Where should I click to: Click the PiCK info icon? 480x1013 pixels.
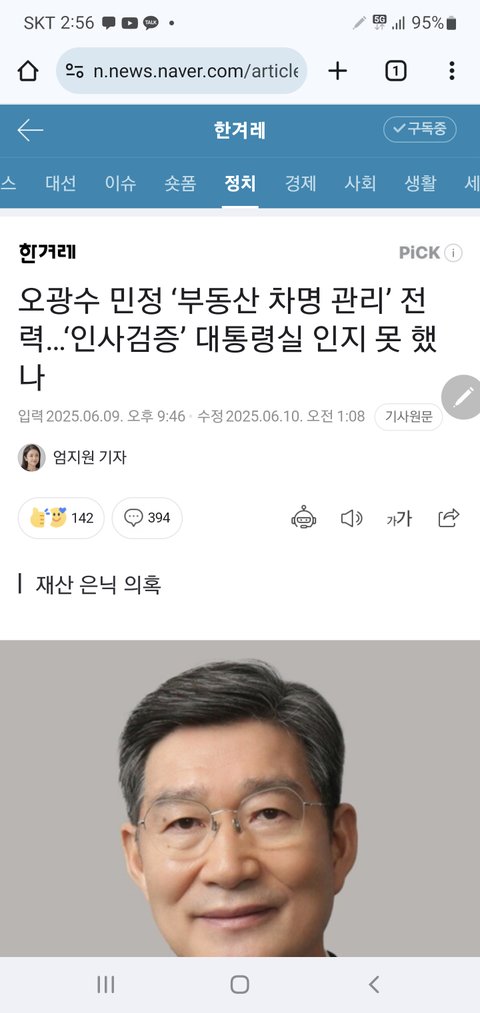pyautogui.click(x=454, y=253)
